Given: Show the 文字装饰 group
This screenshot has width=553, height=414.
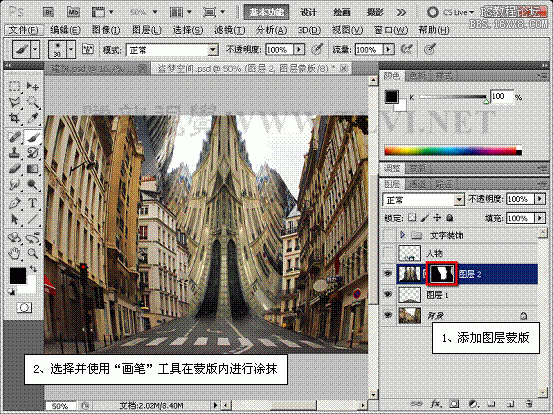Looking at the screenshot, I should (388, 235).
